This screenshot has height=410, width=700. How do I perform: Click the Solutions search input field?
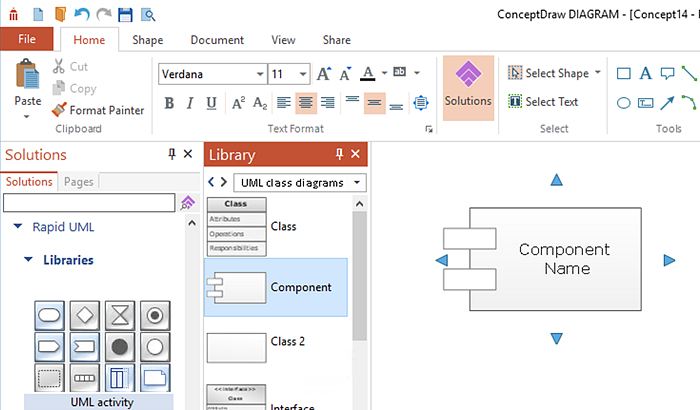click(89, 203)
